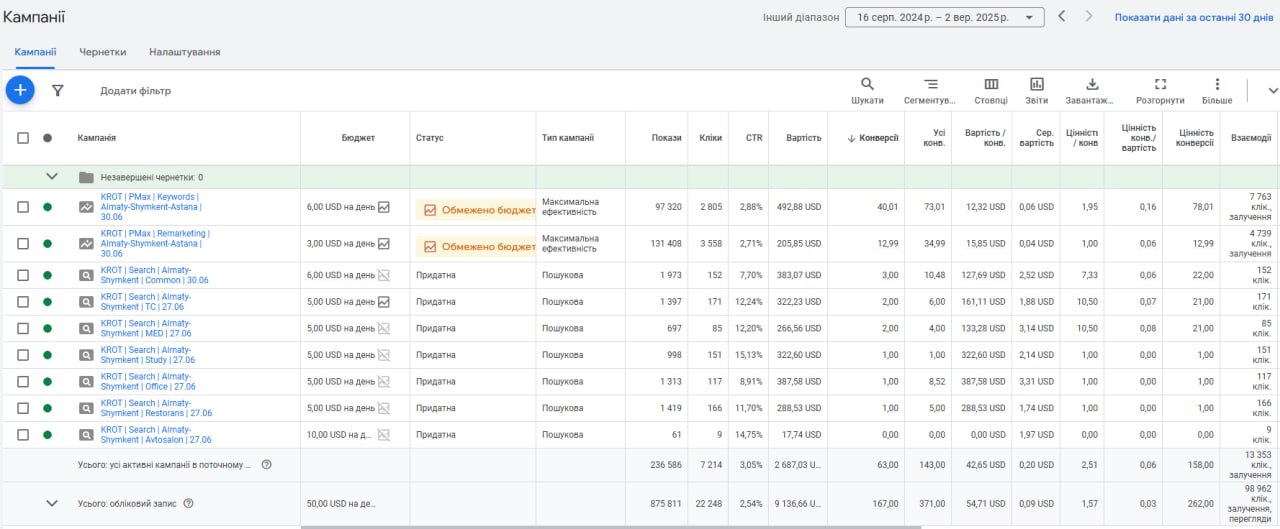The width and height of the screenshot is (1280, 529).
Task: Switch to the Чернетки tab
Action: (103, 52)
